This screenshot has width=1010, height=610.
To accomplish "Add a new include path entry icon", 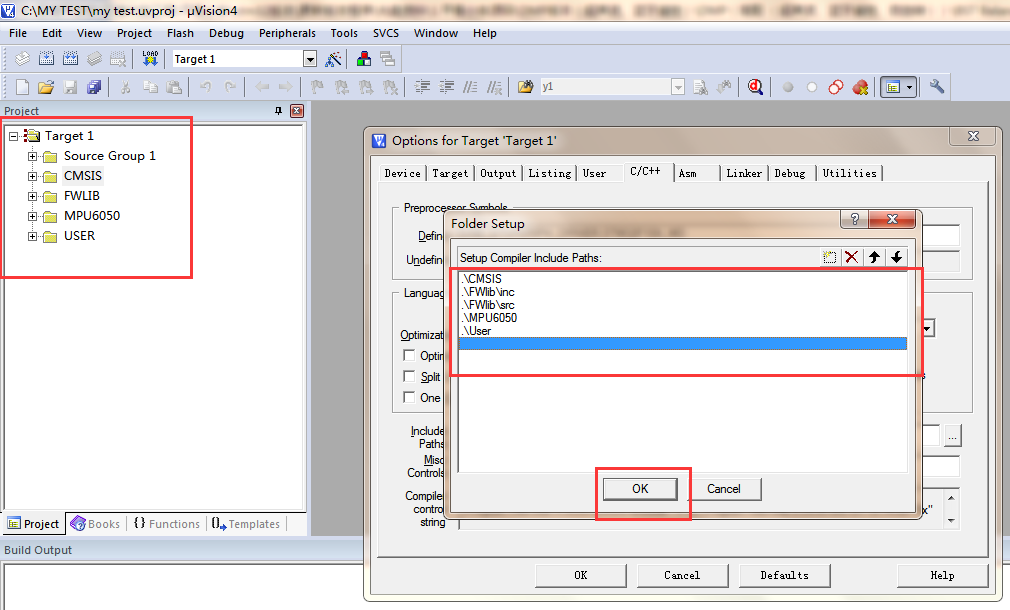I will click(829, 258).
